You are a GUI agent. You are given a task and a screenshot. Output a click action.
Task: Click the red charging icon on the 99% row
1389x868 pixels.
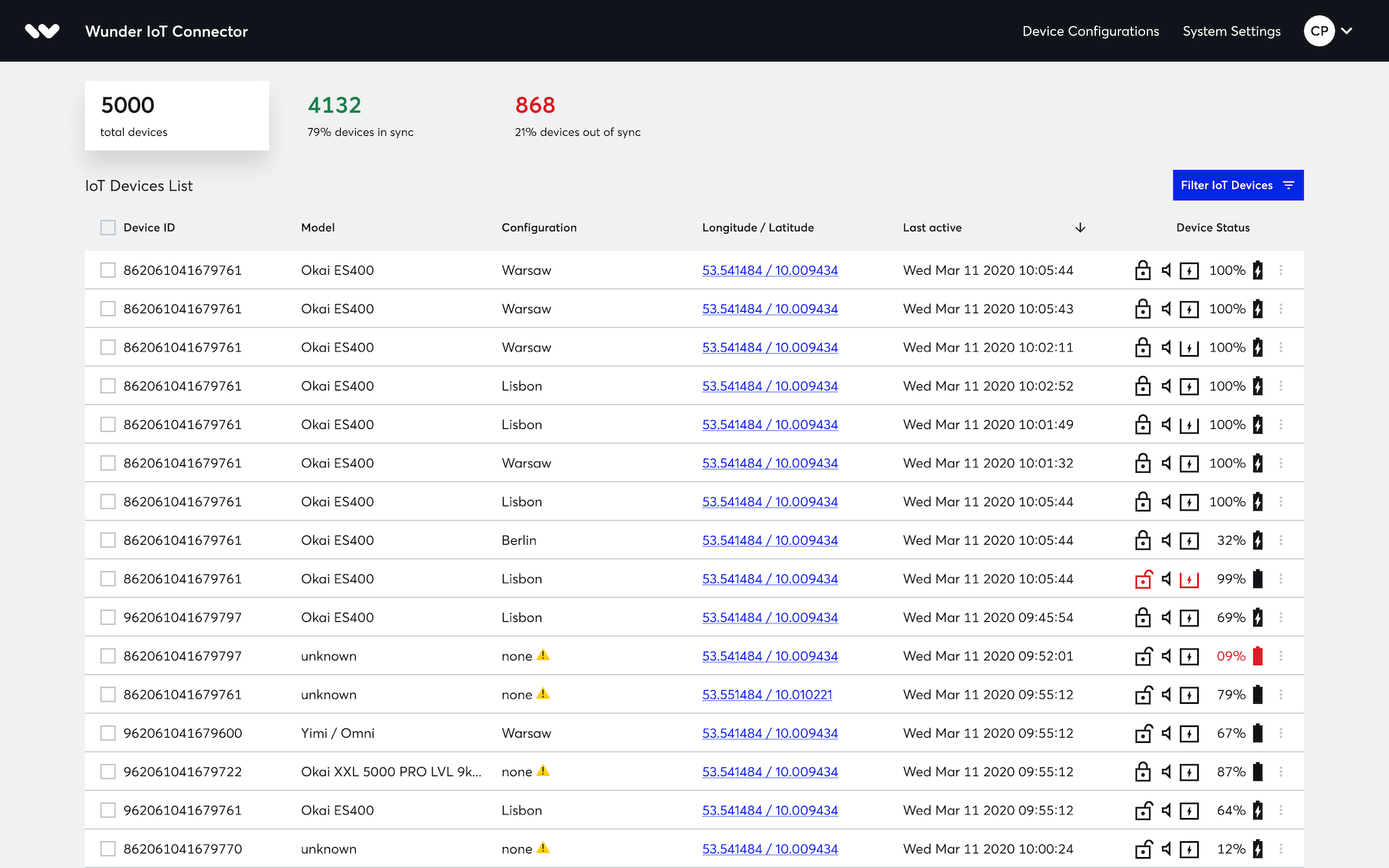(x=1190, y=579)
